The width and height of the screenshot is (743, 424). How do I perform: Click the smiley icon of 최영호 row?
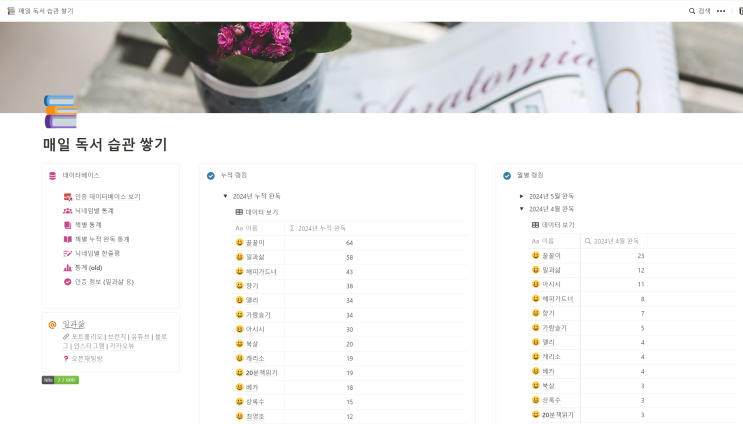click(x=239, y=416)
